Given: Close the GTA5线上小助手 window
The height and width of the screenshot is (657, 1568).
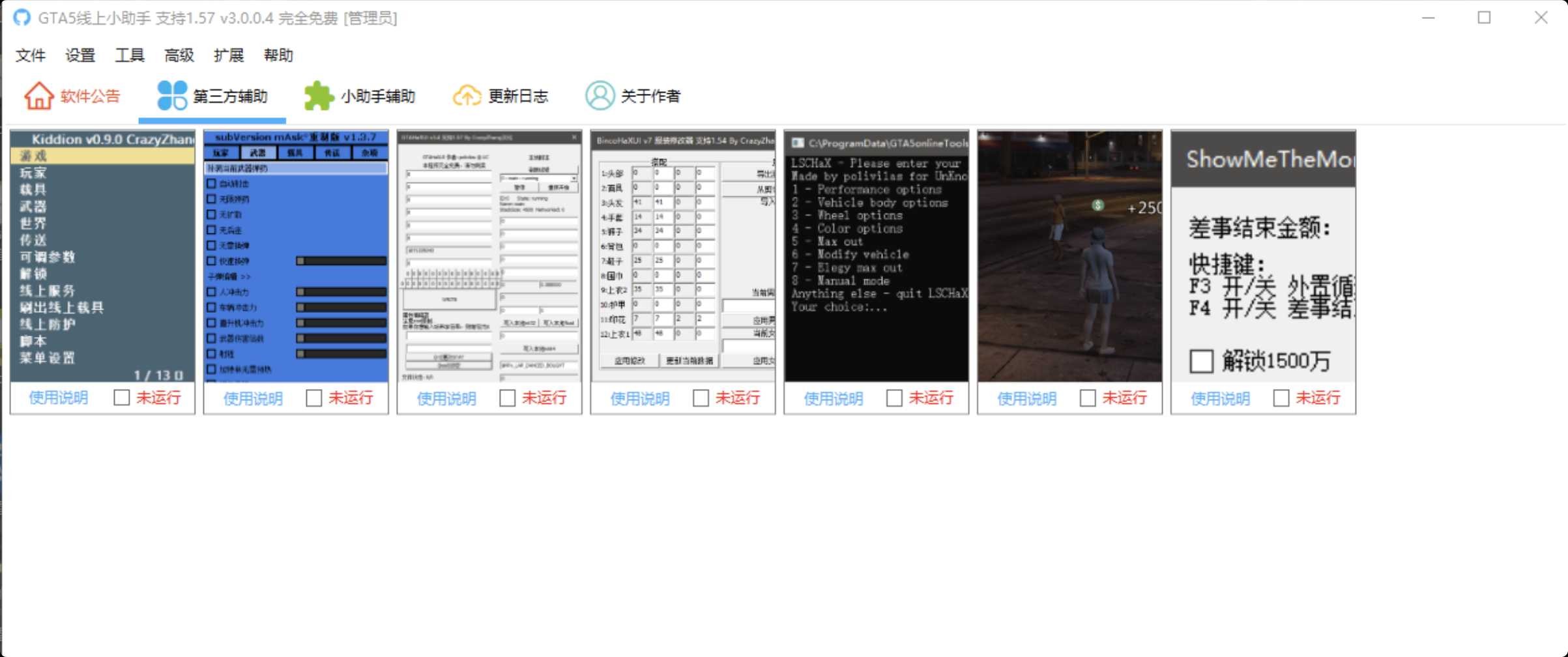Looking at the screenshot, I should pyautogui.click(x=1541, y=18).
